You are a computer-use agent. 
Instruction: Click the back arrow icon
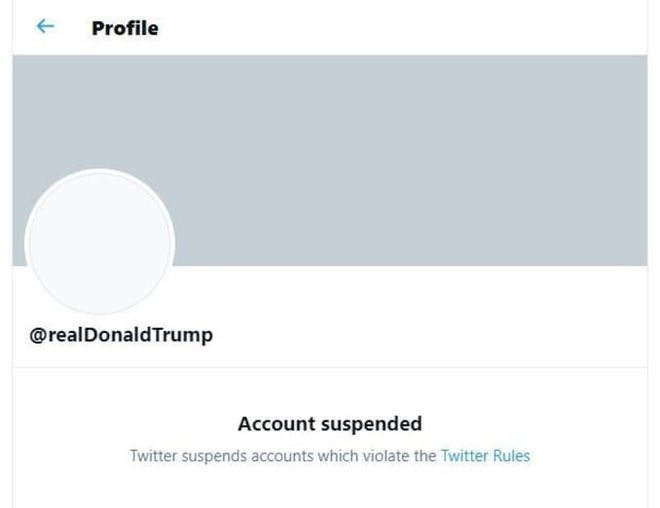coord(45,27)
